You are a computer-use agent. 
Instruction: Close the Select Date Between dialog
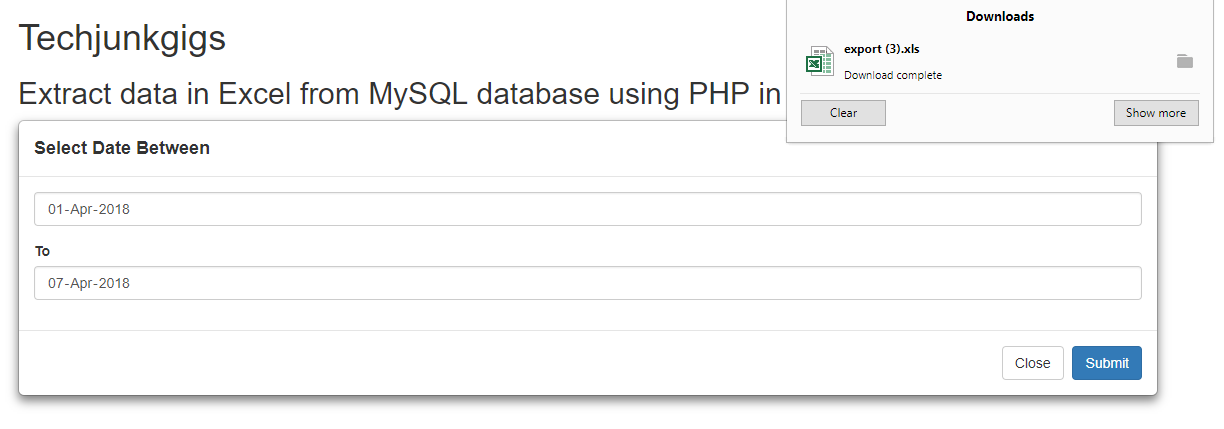(1032, 363)
